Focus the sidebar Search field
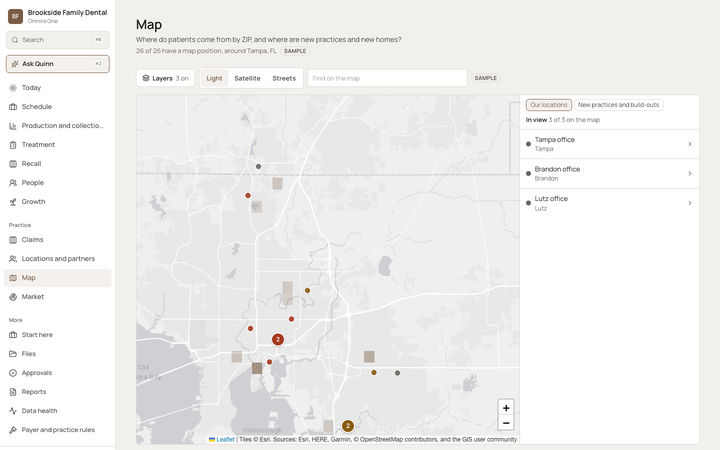This screenshot has height=450, width=720. (x=58, y=40)
